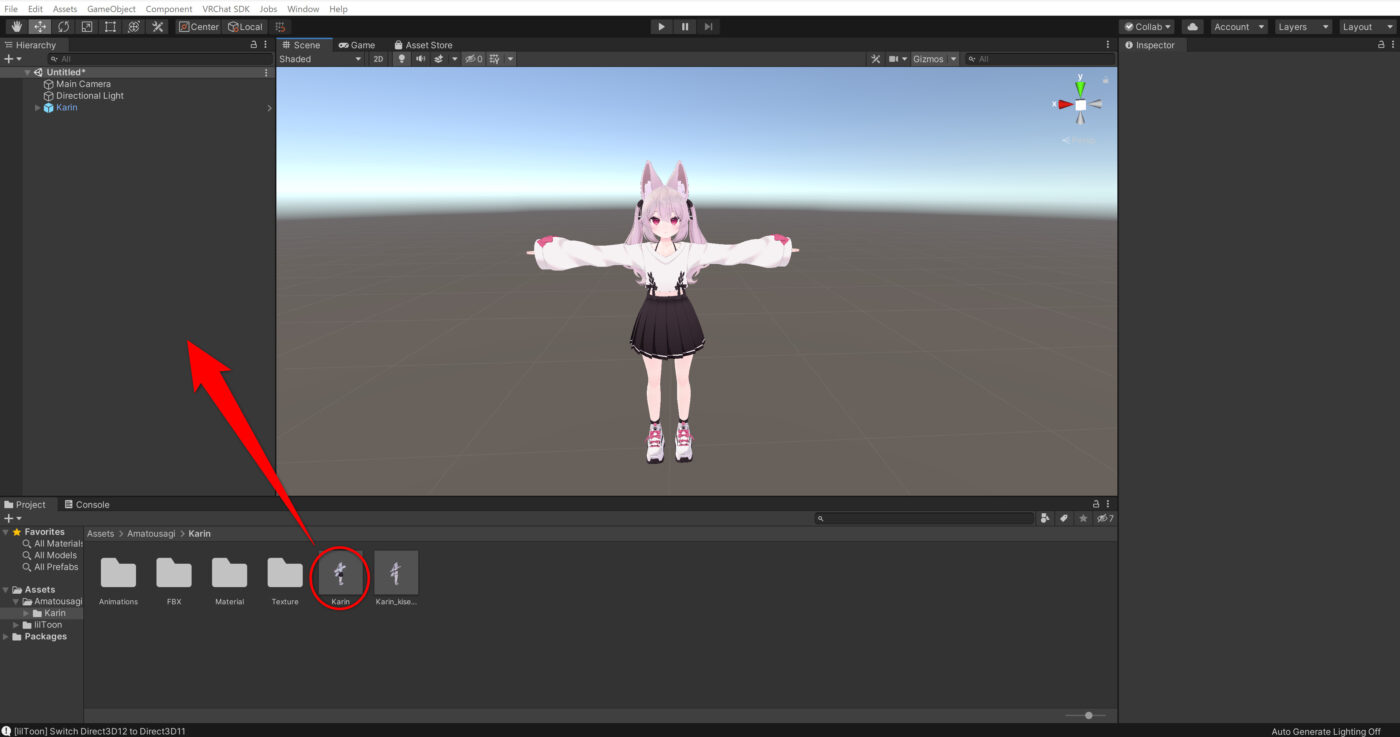
Task: Open the Account dropdown
Action: 1239,27
